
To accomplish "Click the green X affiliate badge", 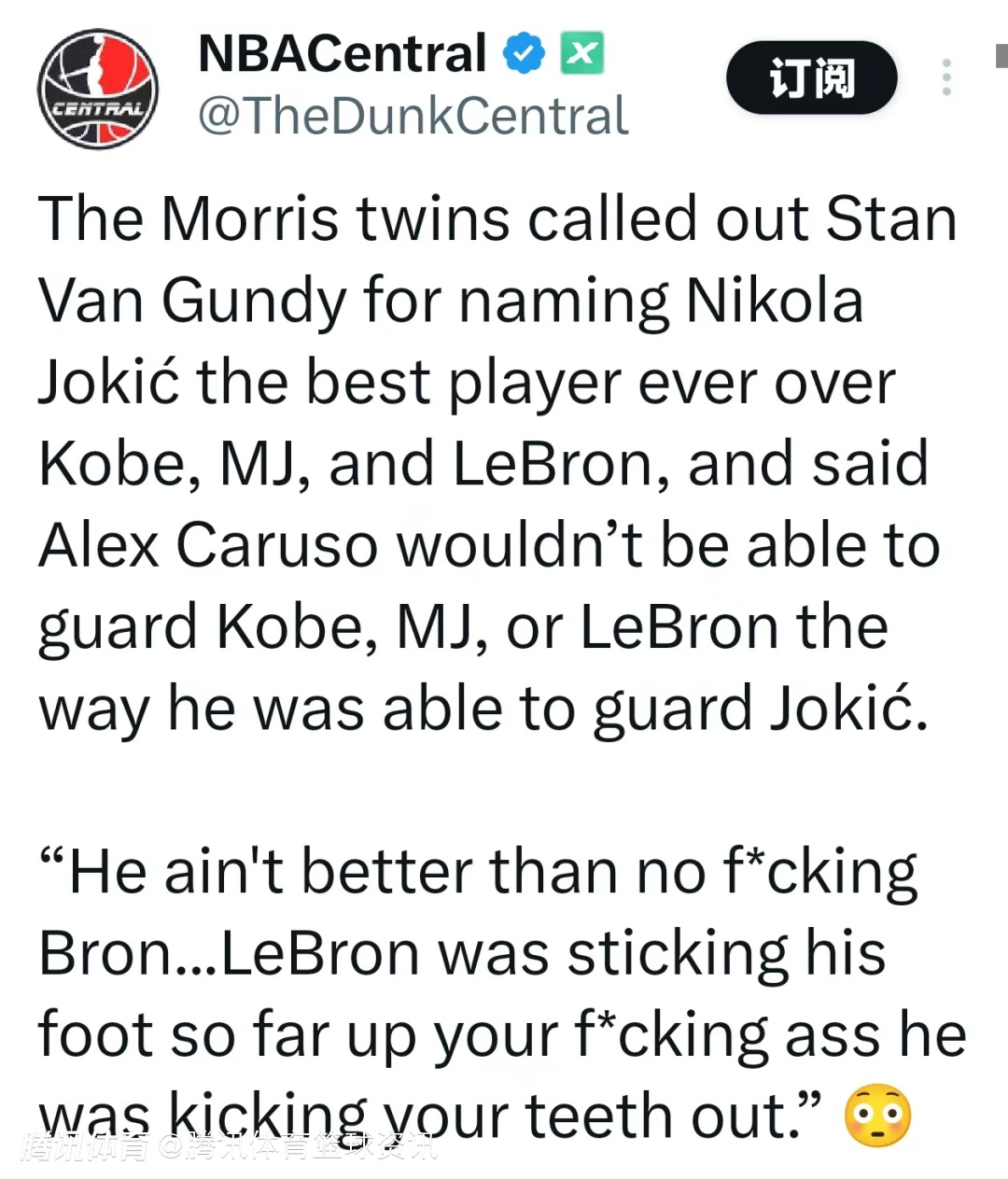I will 581,53.
